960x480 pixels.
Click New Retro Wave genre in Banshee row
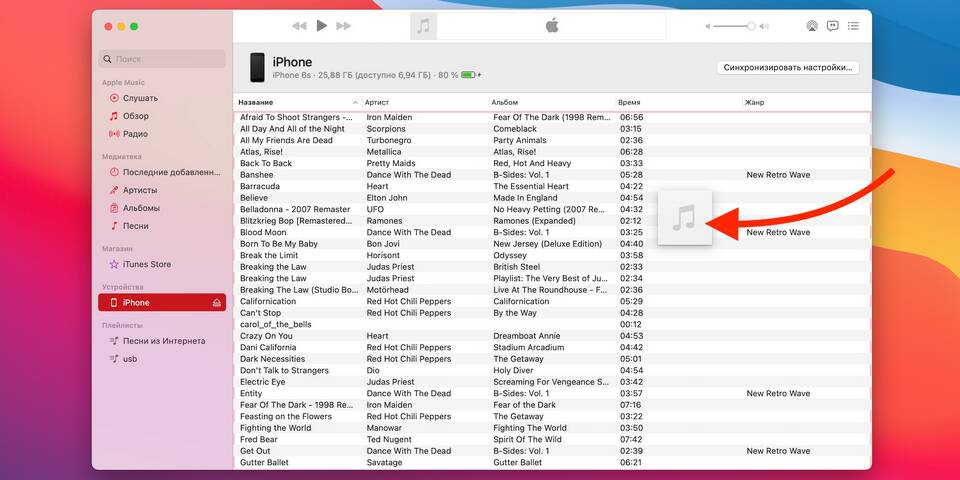(x=778, y=175)
